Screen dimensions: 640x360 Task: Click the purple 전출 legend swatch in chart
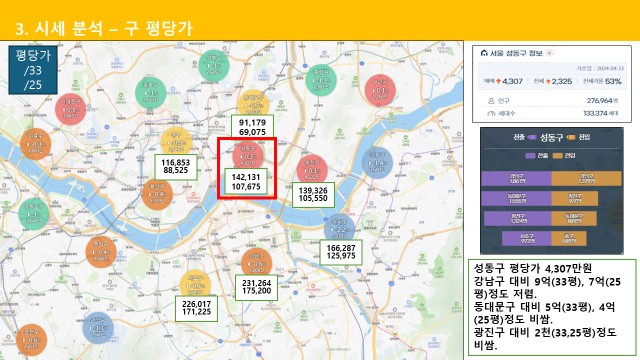point(530,156)
